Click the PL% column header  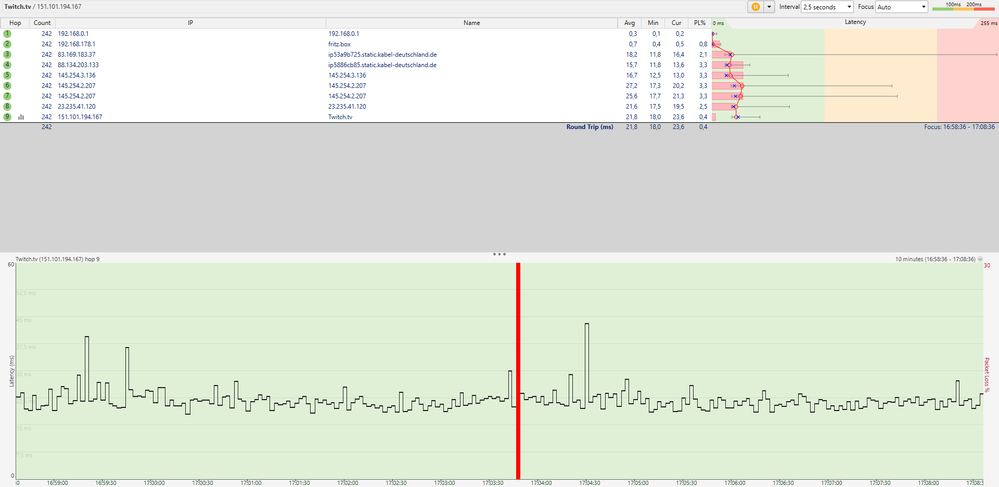pos(699,23)
